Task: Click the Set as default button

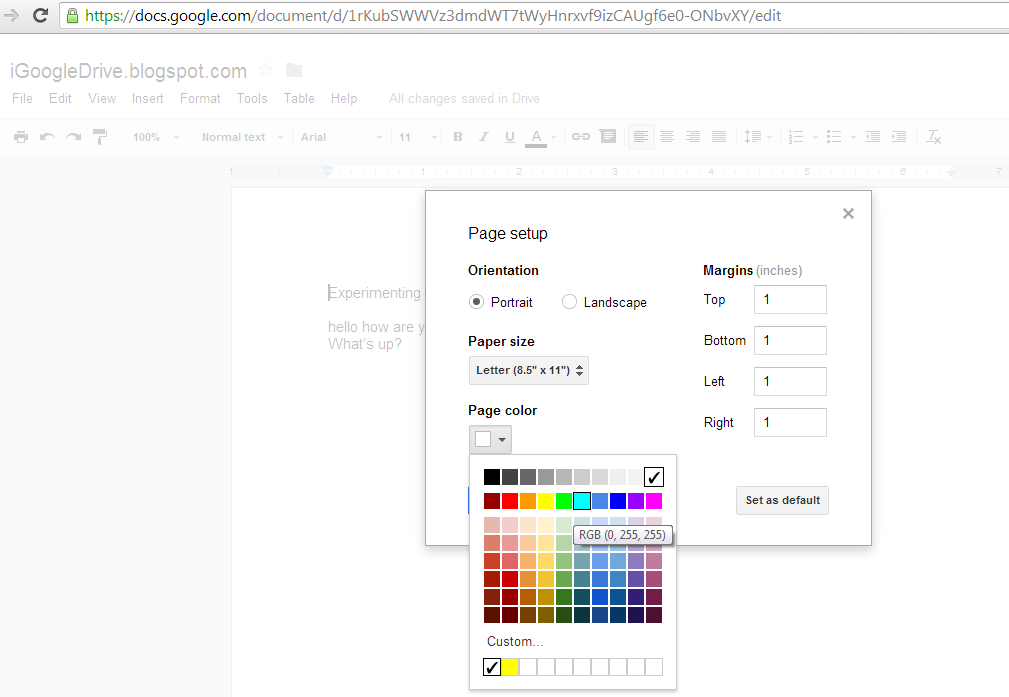Action: [782, 501]
